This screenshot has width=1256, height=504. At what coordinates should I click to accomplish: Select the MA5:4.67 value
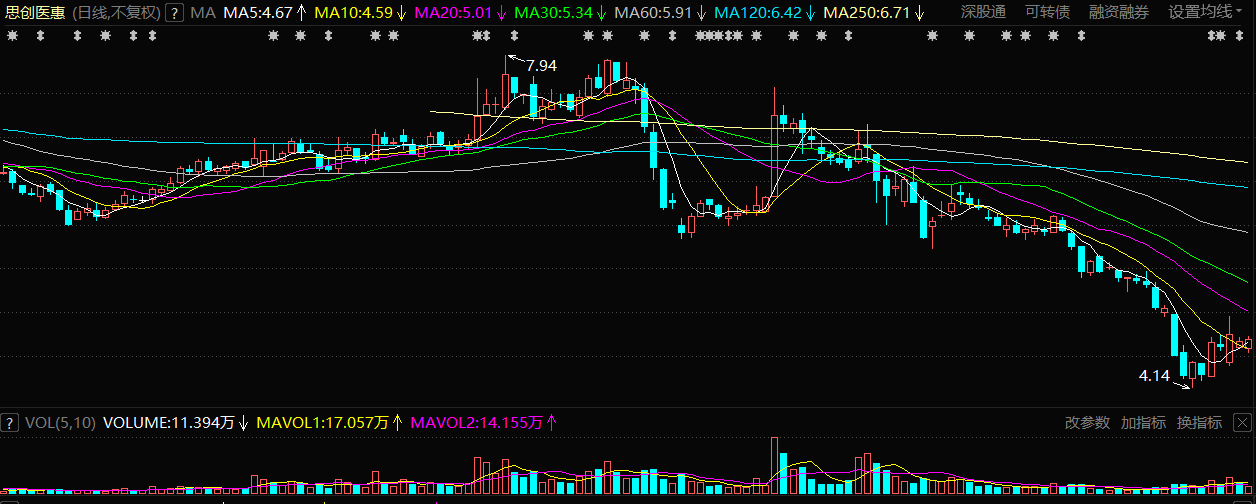[x=258, y=13]
